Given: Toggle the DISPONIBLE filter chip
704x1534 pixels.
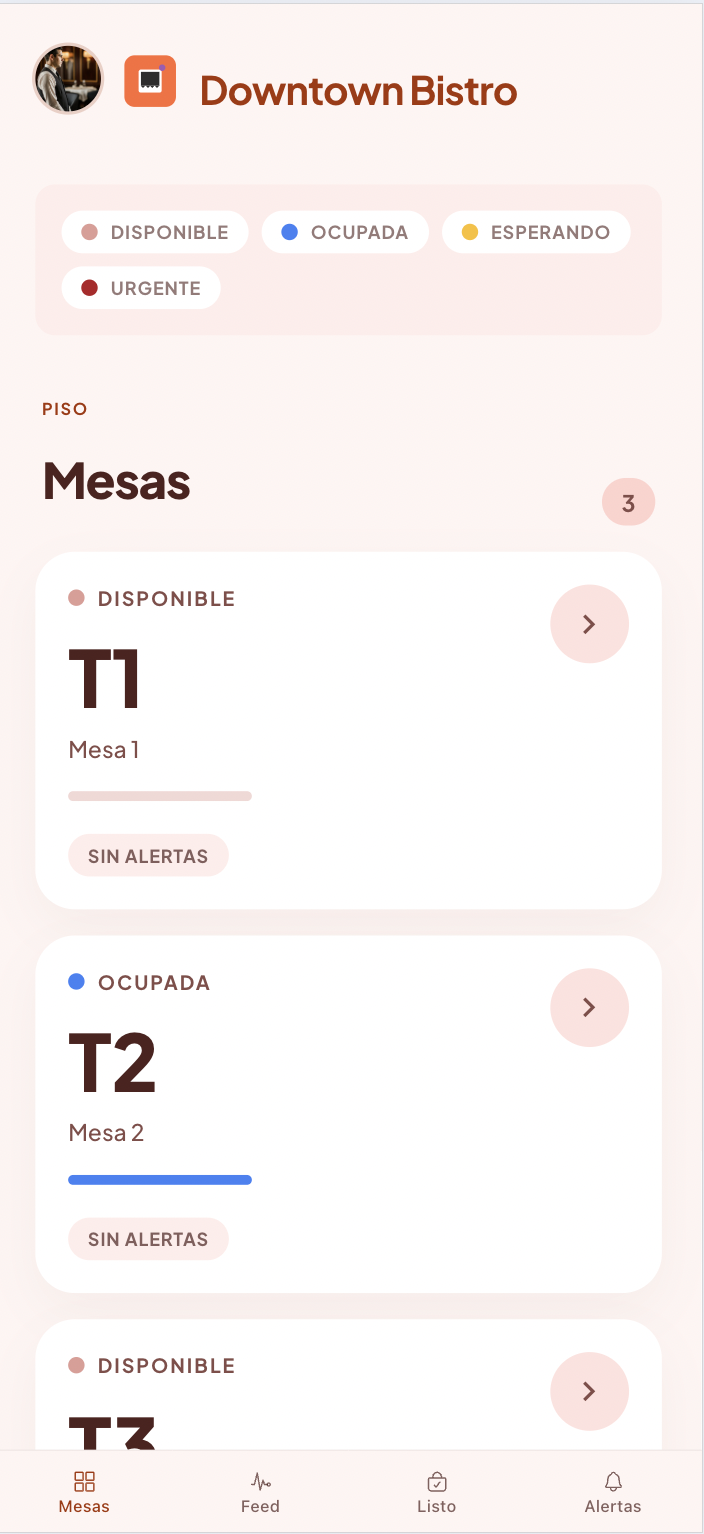Looking at the screenshot, I should (x=155, y=231).
